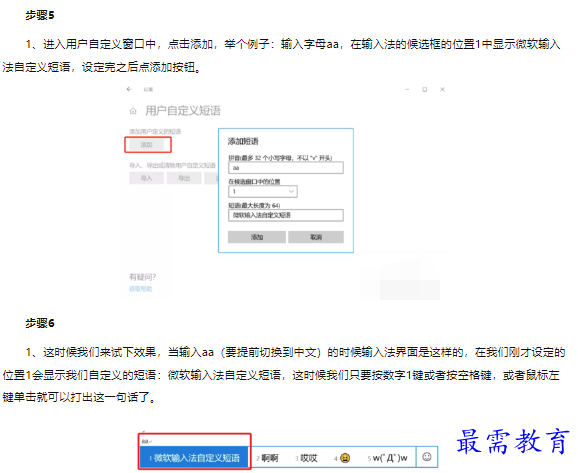Minimize the settings window
The image size is (578, 473).
[407, 89]
